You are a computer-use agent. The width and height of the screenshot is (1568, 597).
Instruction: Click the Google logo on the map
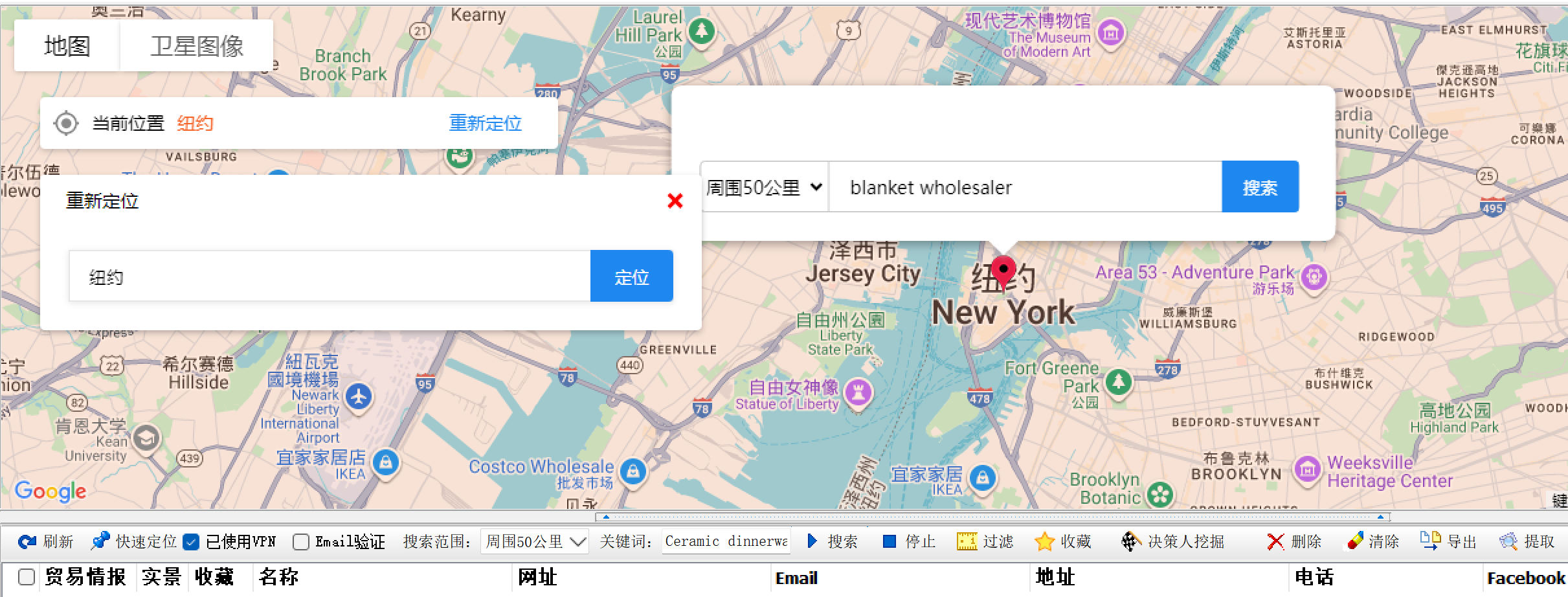[50, 491]
